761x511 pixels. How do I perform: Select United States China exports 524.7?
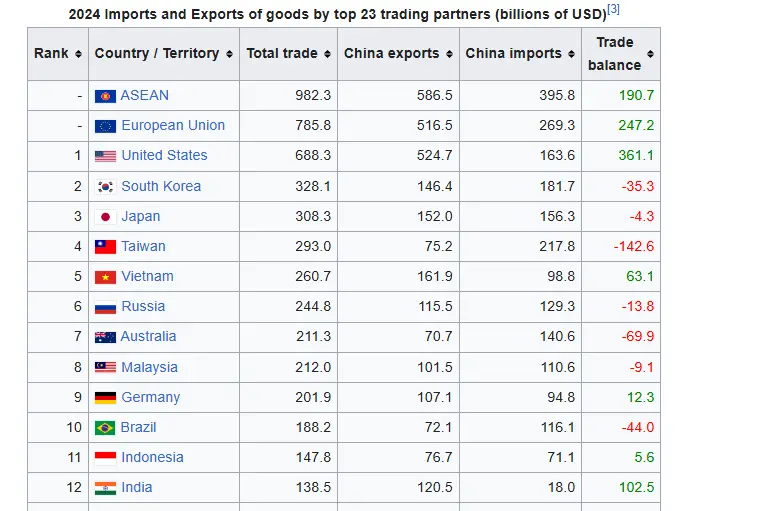point(435,155)
